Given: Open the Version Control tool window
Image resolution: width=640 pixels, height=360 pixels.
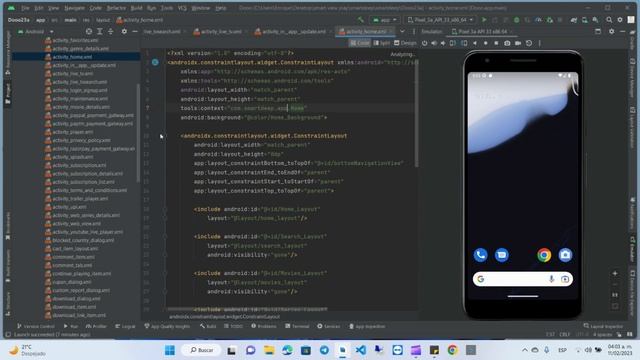Looking at the screenshot, I should (x=36, y=326).
